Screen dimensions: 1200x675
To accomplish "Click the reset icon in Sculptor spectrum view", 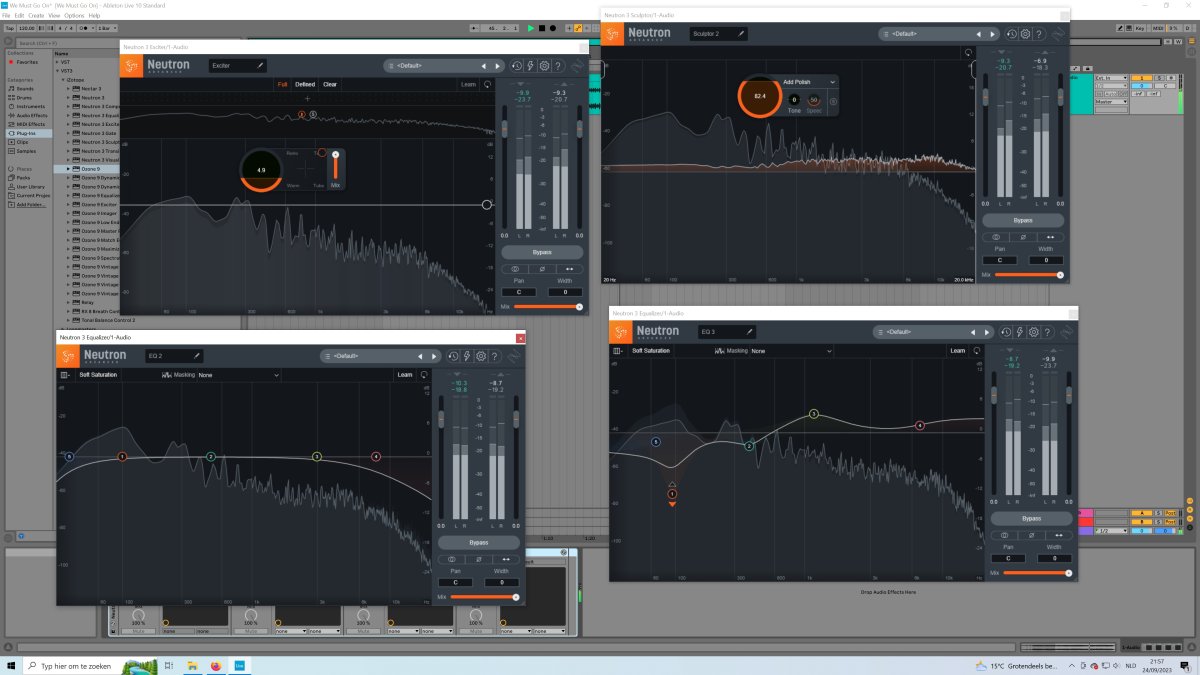I will click(x=968, y=52).
